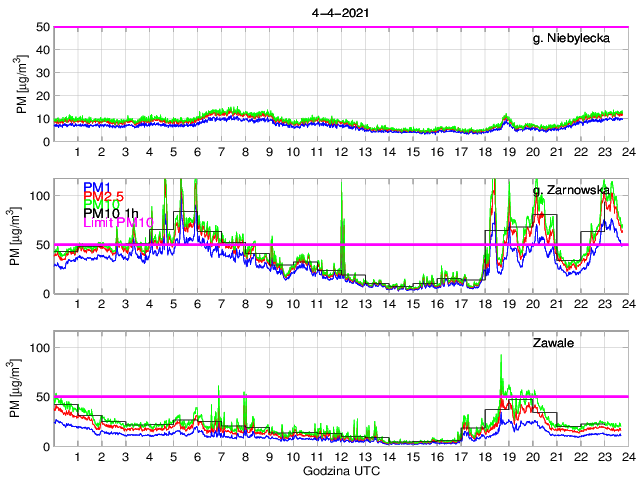The height and width of the screenshot is (480, 640).
Task: Click the top plot's PM y-axis label
Action: (x=22, y=84)
